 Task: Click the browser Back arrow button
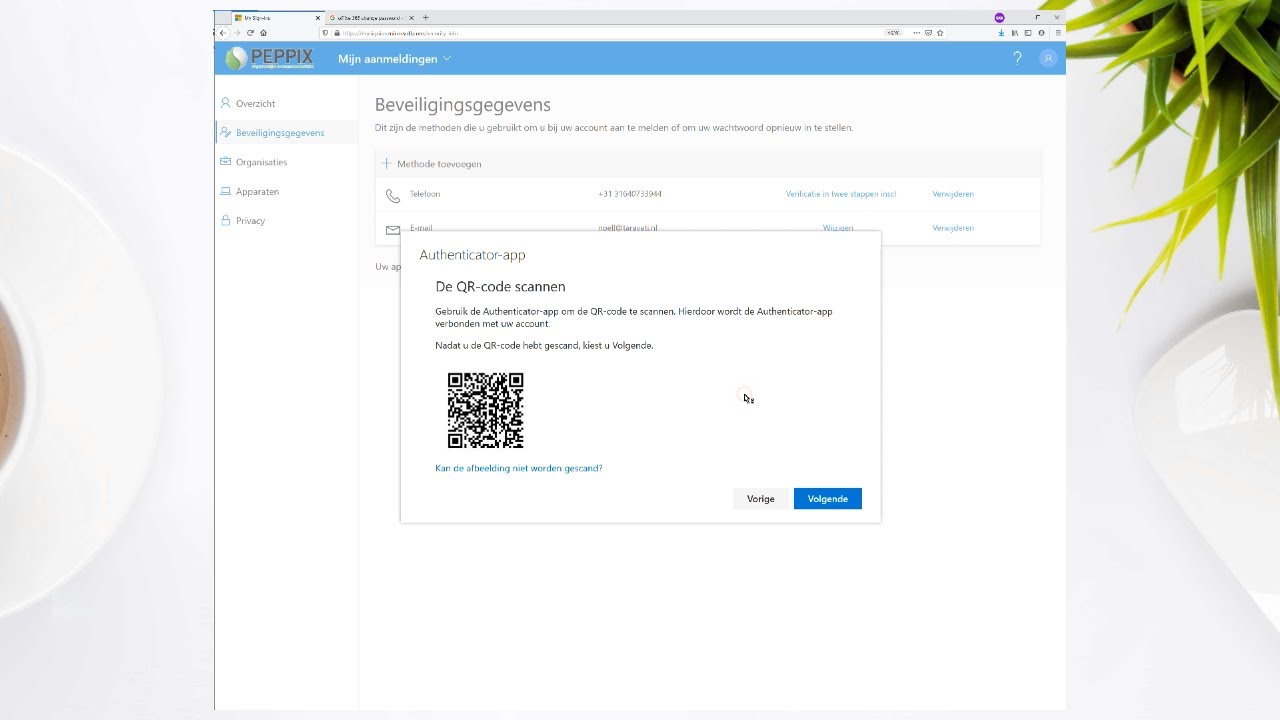pos(223,33)
